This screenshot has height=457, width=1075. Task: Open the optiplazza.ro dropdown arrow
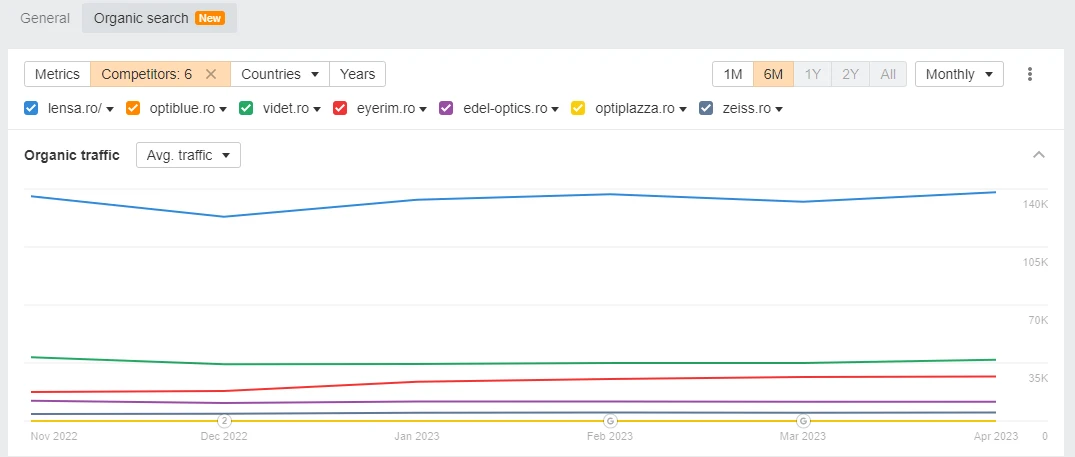[x=682, y=109]
